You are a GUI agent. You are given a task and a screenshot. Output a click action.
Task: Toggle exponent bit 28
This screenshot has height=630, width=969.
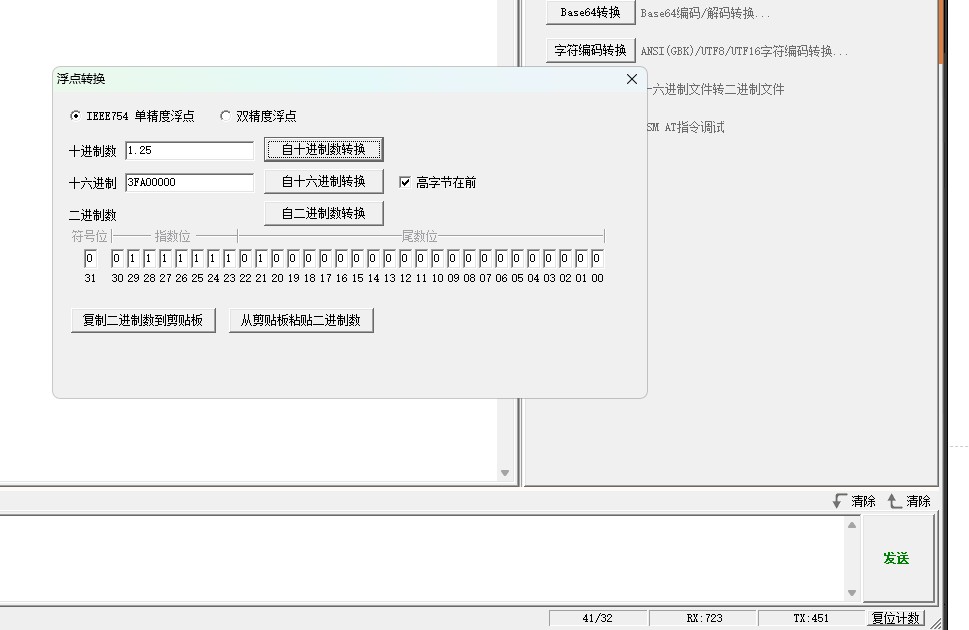point(149,258)
